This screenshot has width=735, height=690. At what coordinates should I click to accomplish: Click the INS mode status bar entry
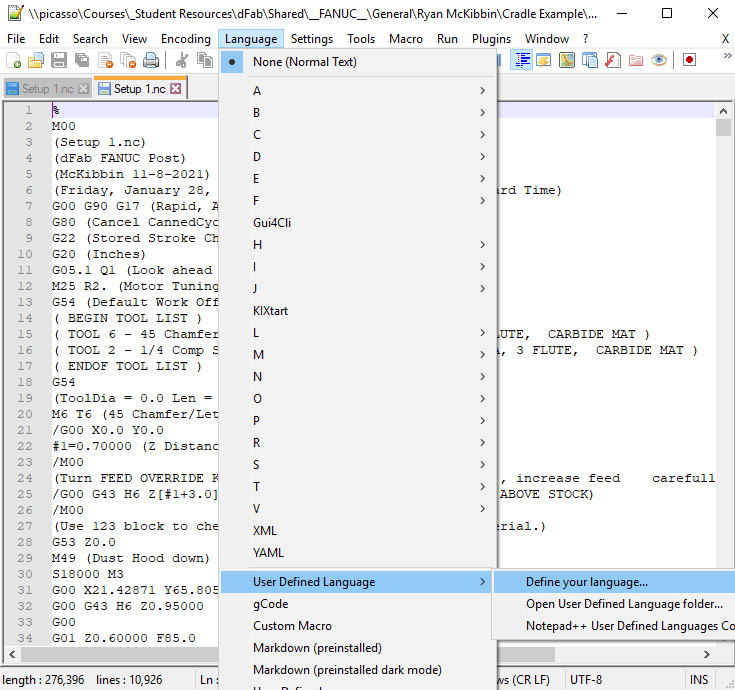click(x=698, y=680)
